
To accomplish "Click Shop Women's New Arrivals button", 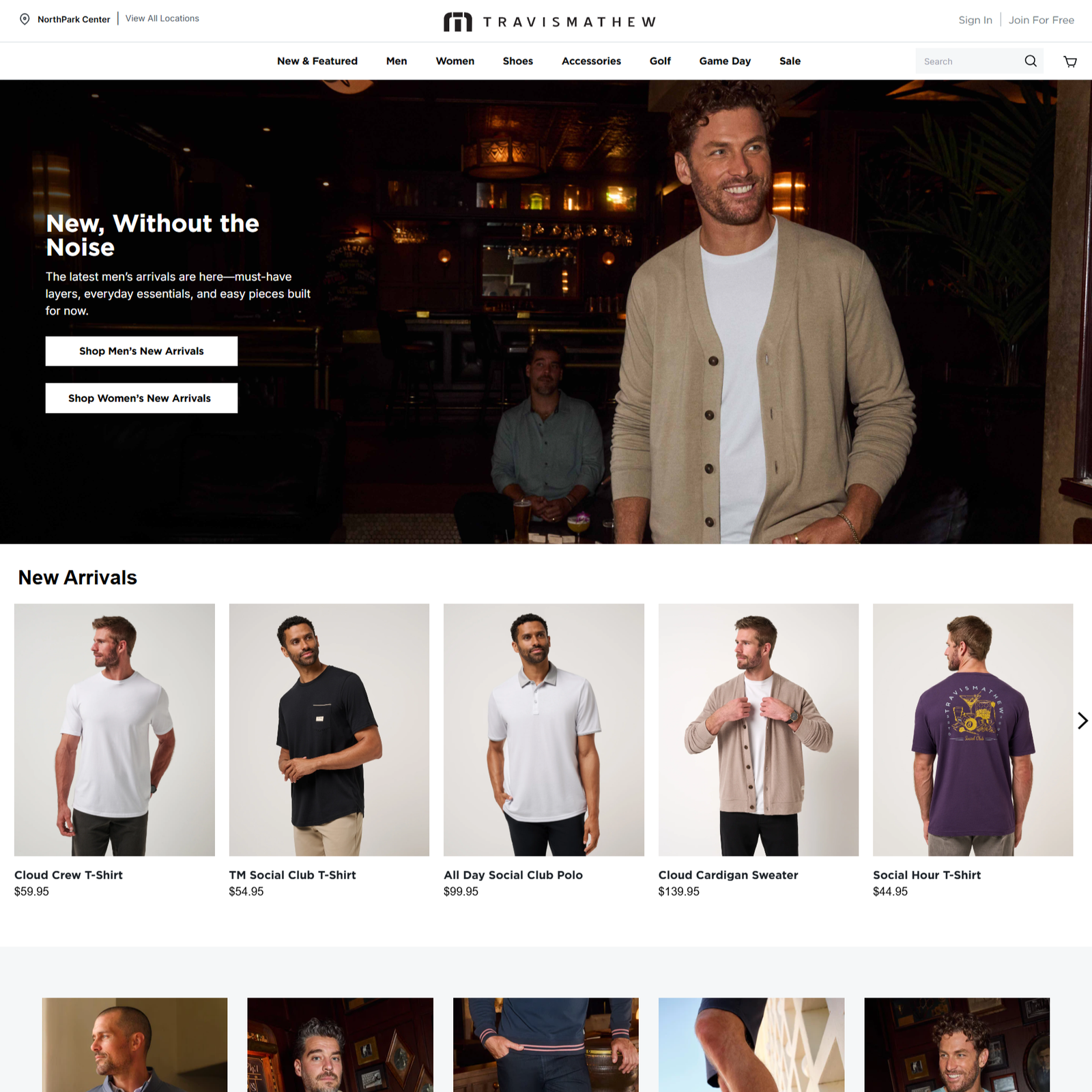I will point(141,398).
